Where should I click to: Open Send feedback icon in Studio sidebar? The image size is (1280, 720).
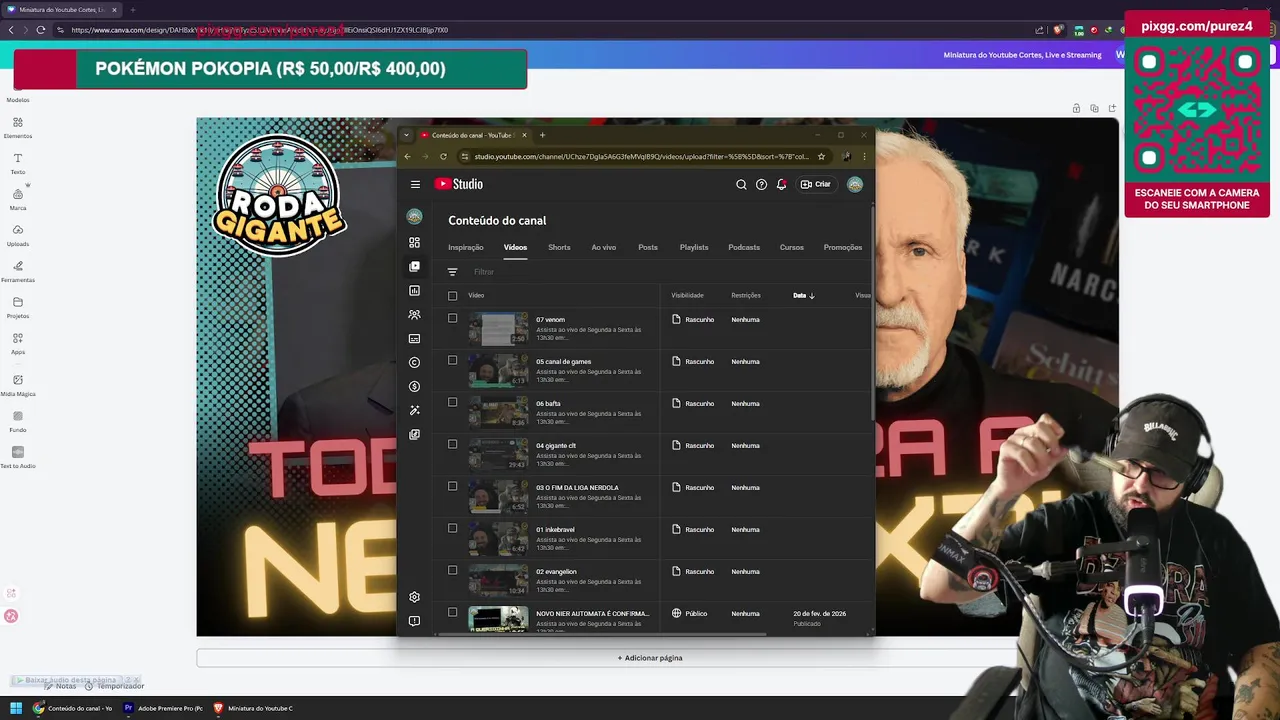414,621
